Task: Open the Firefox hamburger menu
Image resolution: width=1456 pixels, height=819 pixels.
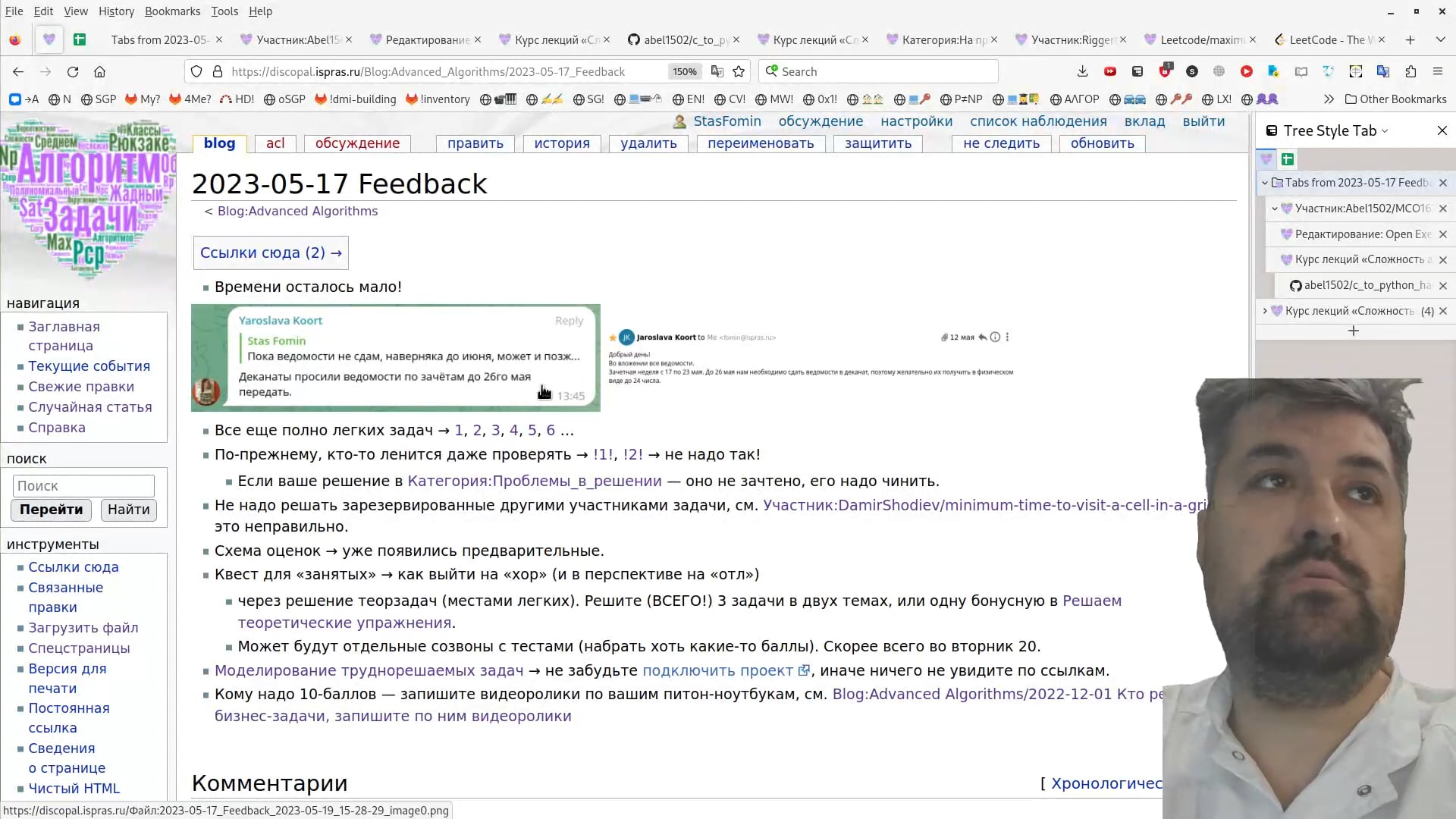Action: click(1438, 71)
